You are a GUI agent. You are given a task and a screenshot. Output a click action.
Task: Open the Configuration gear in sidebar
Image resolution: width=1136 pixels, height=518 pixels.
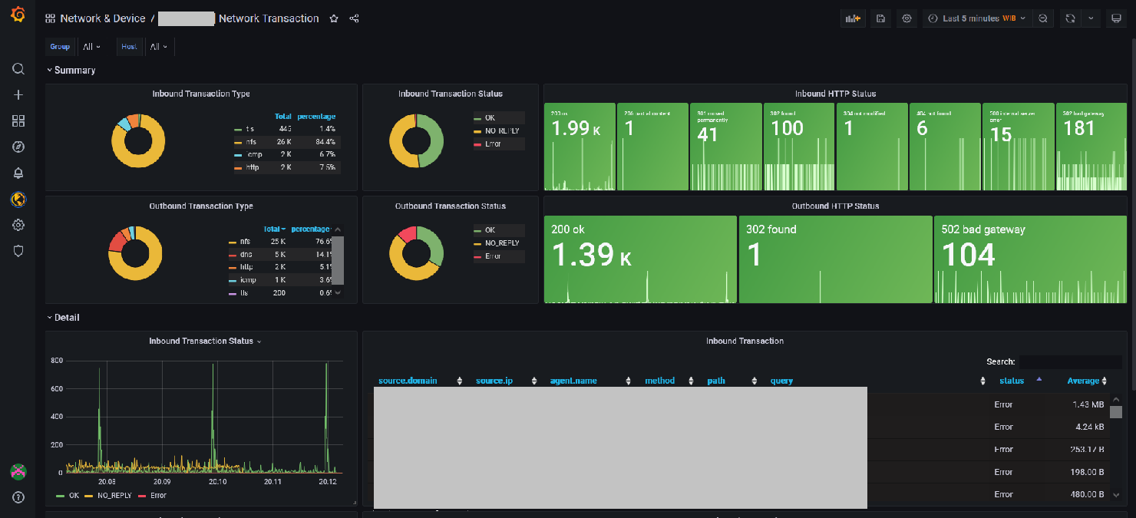(x=18, y=225)
